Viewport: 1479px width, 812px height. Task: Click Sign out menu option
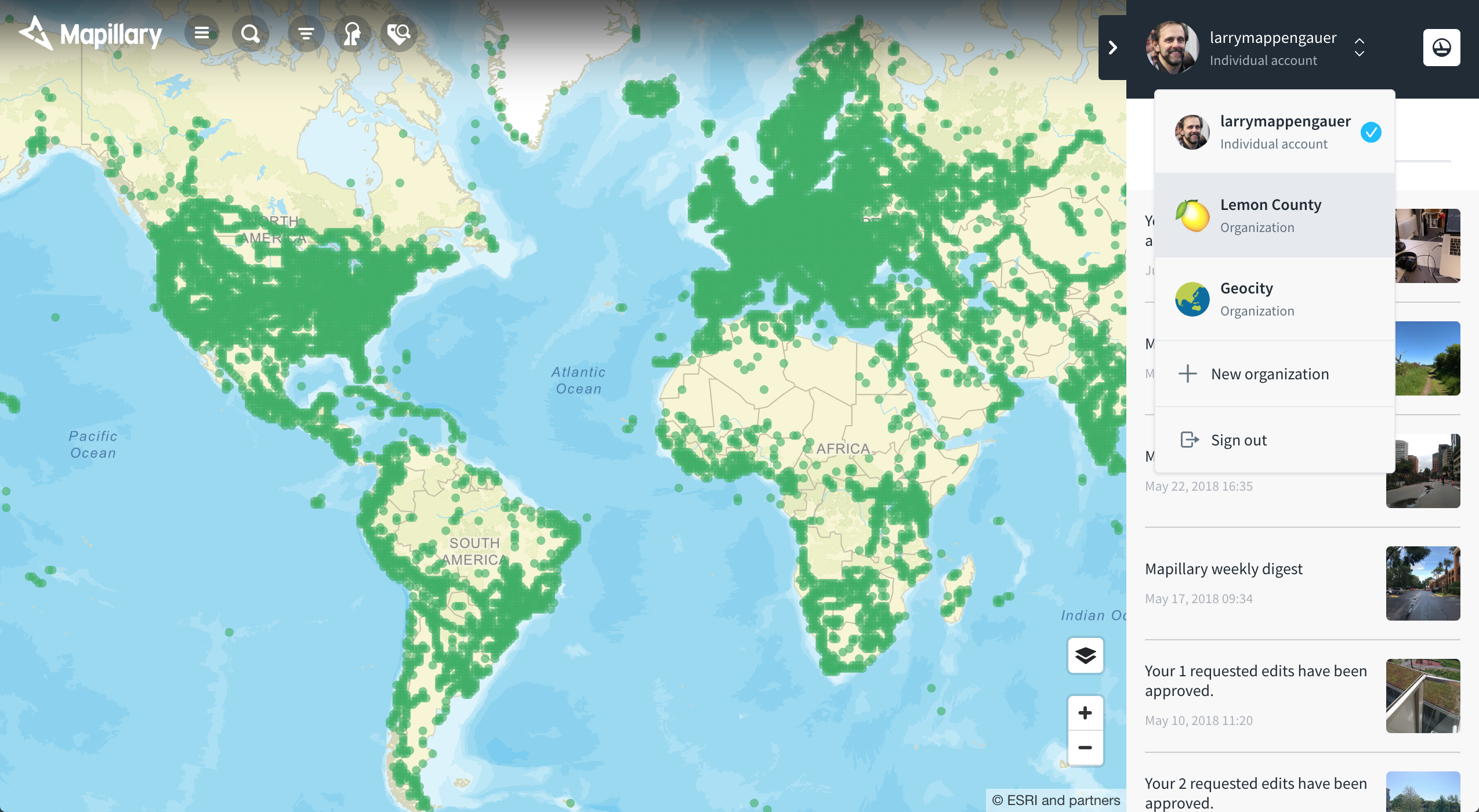pos(1238,440)
